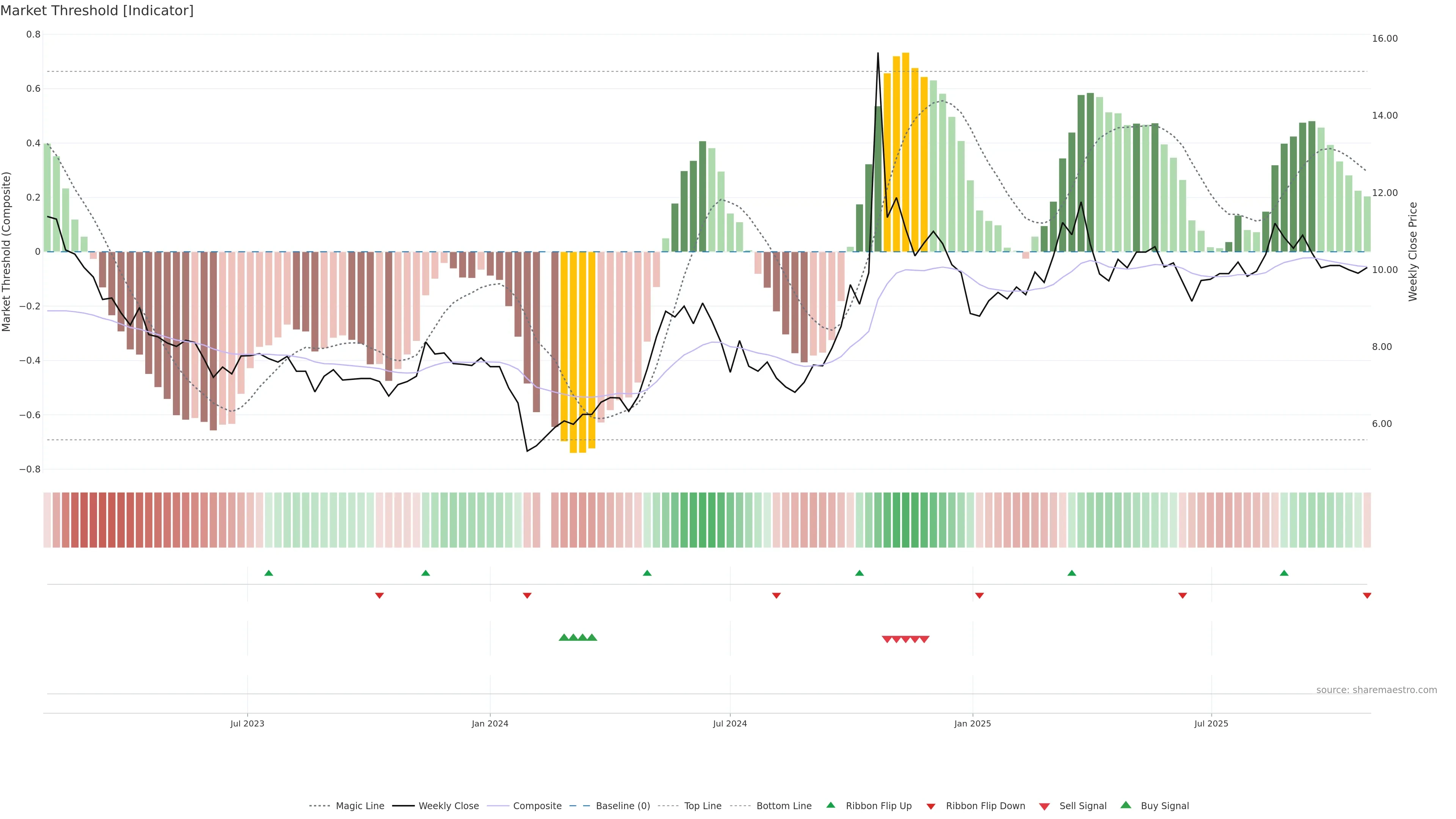Click the last red ribbon flip down marker
The image size is (1456, 819).
point(1367,596)
